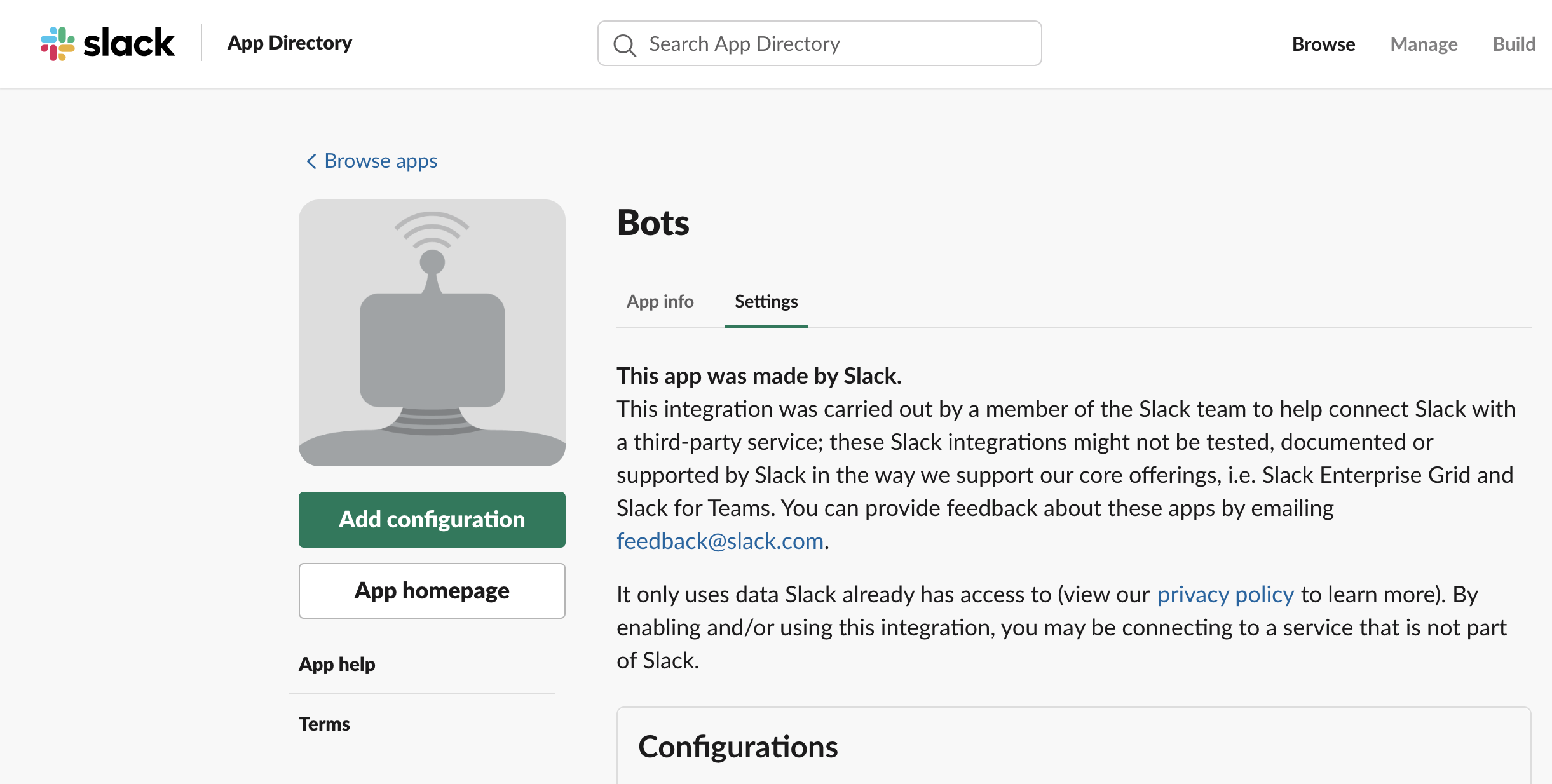Open the Manage menu item

coord(1424,44)
